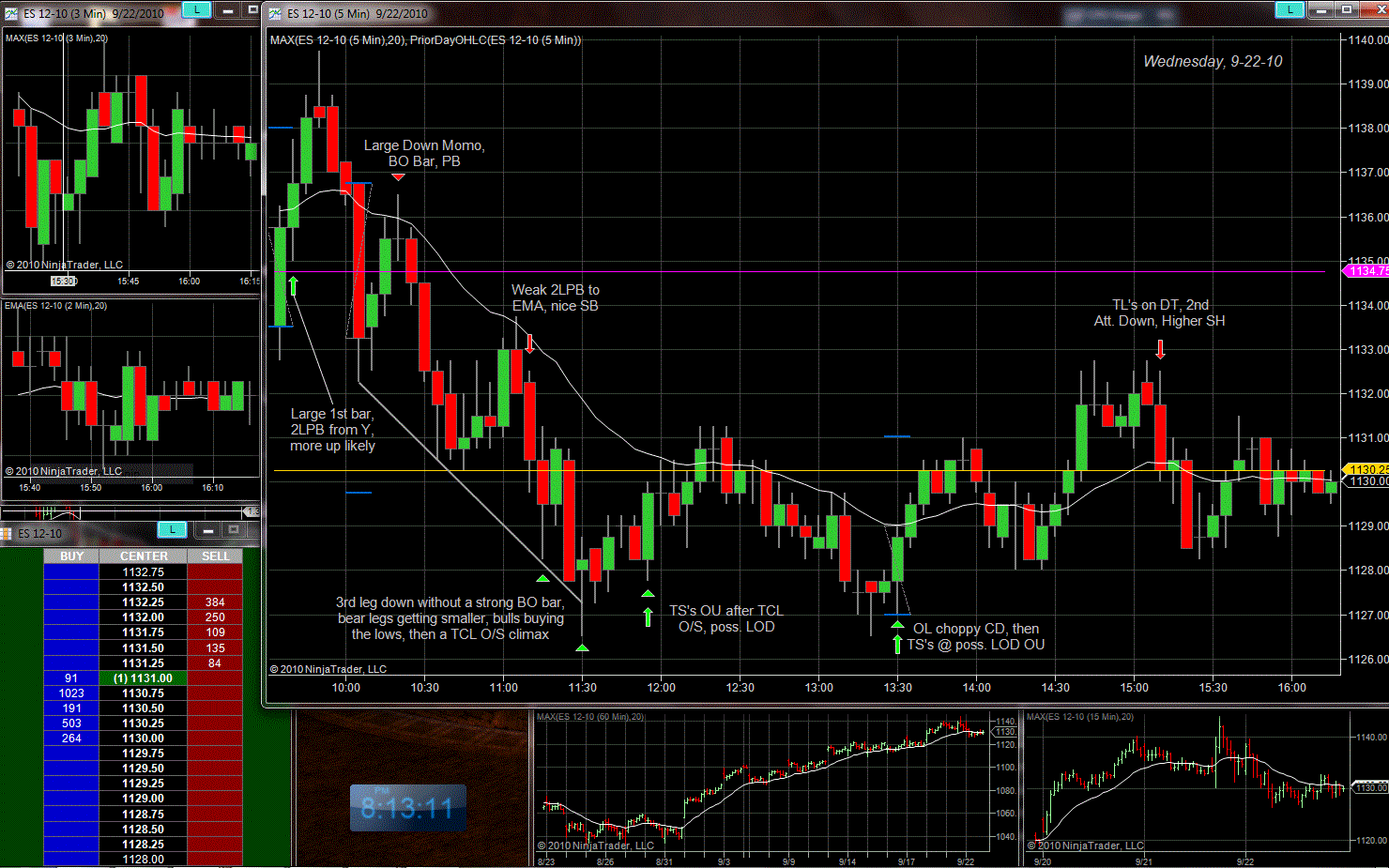Click the yellow 1130.25 price marker
Viewport: 1389px width, 868px height.
coord(1368,469)
